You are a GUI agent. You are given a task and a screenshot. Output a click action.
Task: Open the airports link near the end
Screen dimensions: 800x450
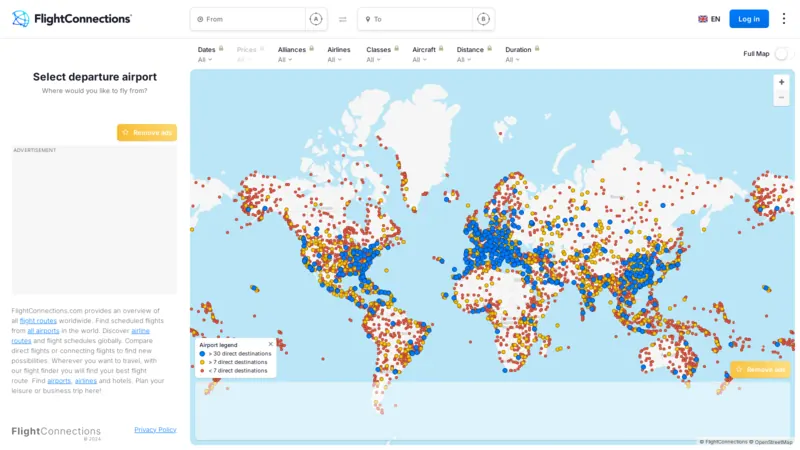click(x=59, y=381)
